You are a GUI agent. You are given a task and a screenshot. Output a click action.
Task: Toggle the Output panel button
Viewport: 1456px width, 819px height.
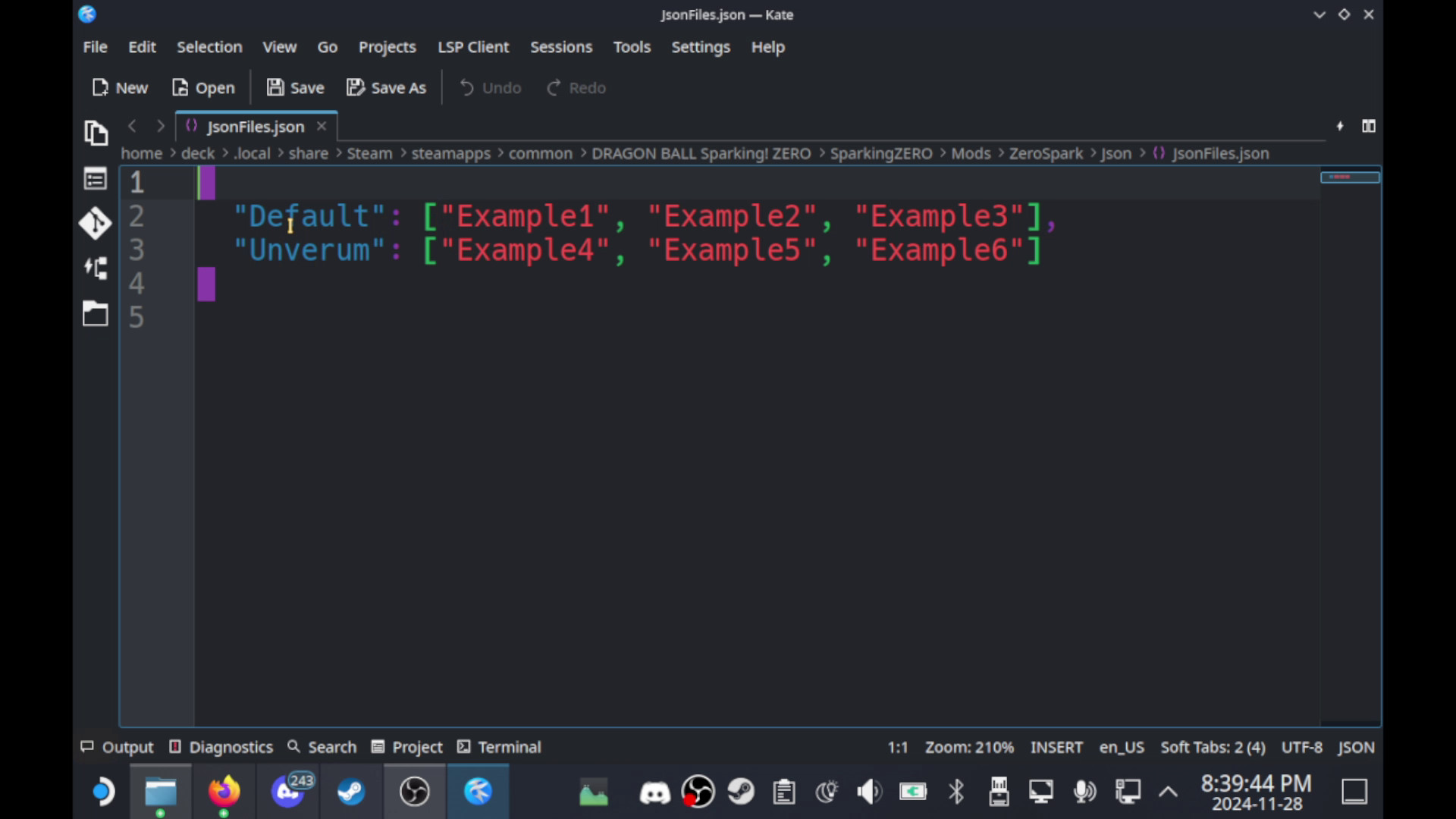coord(118,747)
